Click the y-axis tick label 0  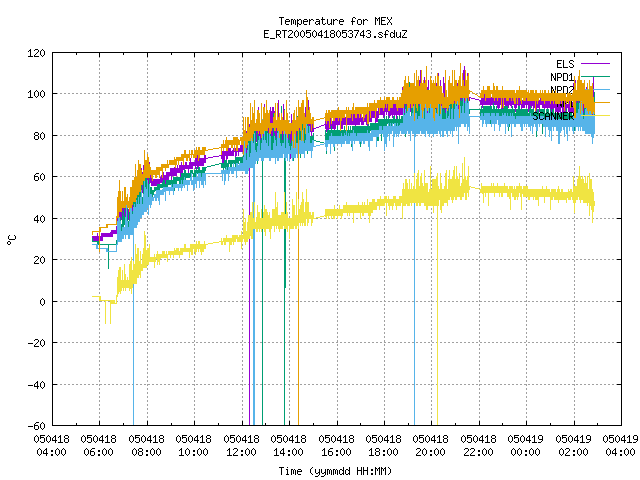click(x=42, y=302)
